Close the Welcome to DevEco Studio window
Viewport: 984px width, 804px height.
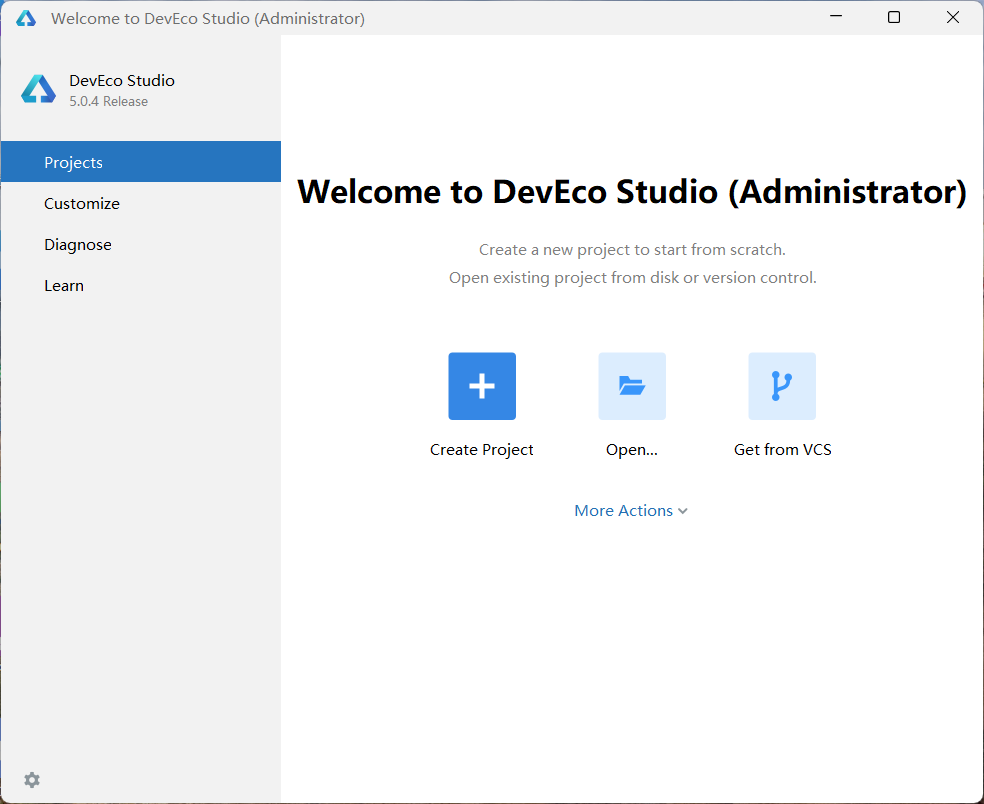pyautogui.click(x=953, y=17)
